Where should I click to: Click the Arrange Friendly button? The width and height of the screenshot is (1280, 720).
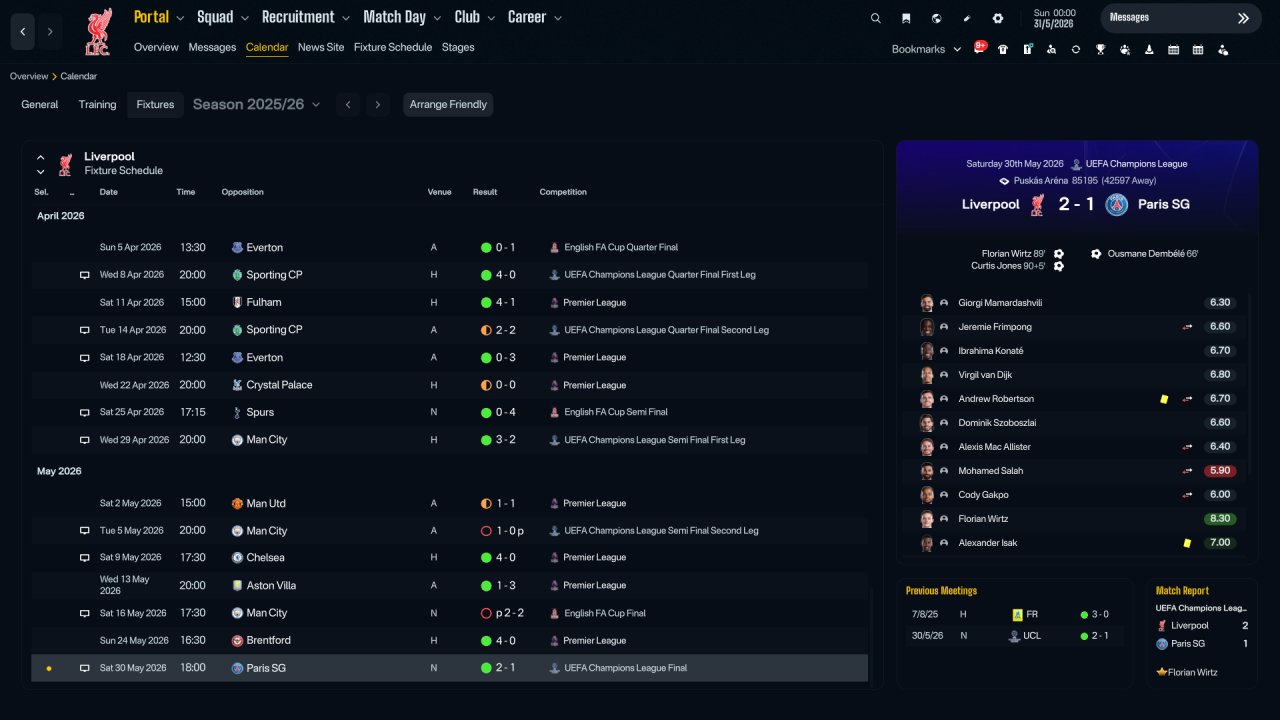tap(448, 104)
